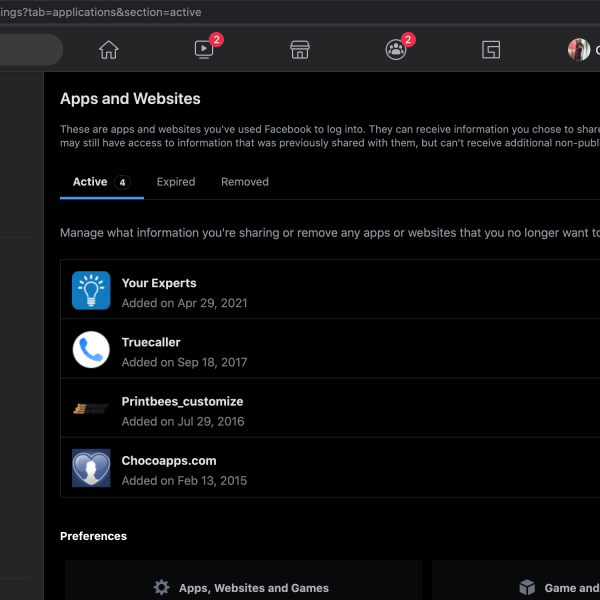The width and height of the screenshot is (600, 600).
Task: Switch to the Removed tab
Action: pos(245,182)
